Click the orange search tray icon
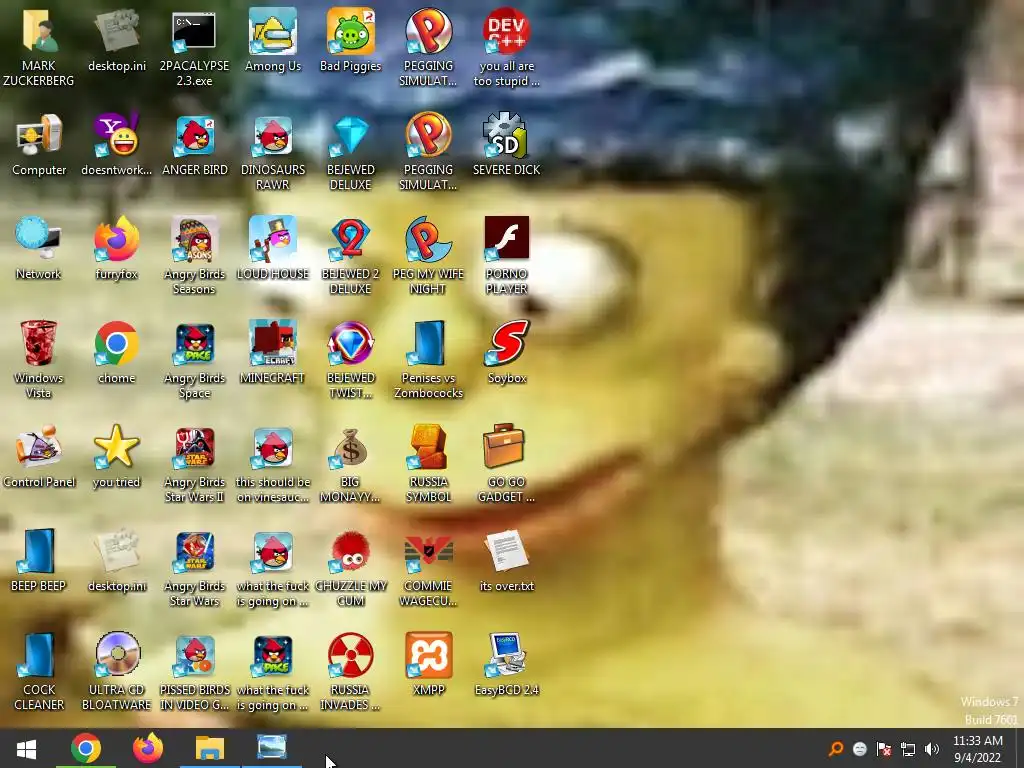The width and height of the screenshot is (1024, 768). click(836, 749)
